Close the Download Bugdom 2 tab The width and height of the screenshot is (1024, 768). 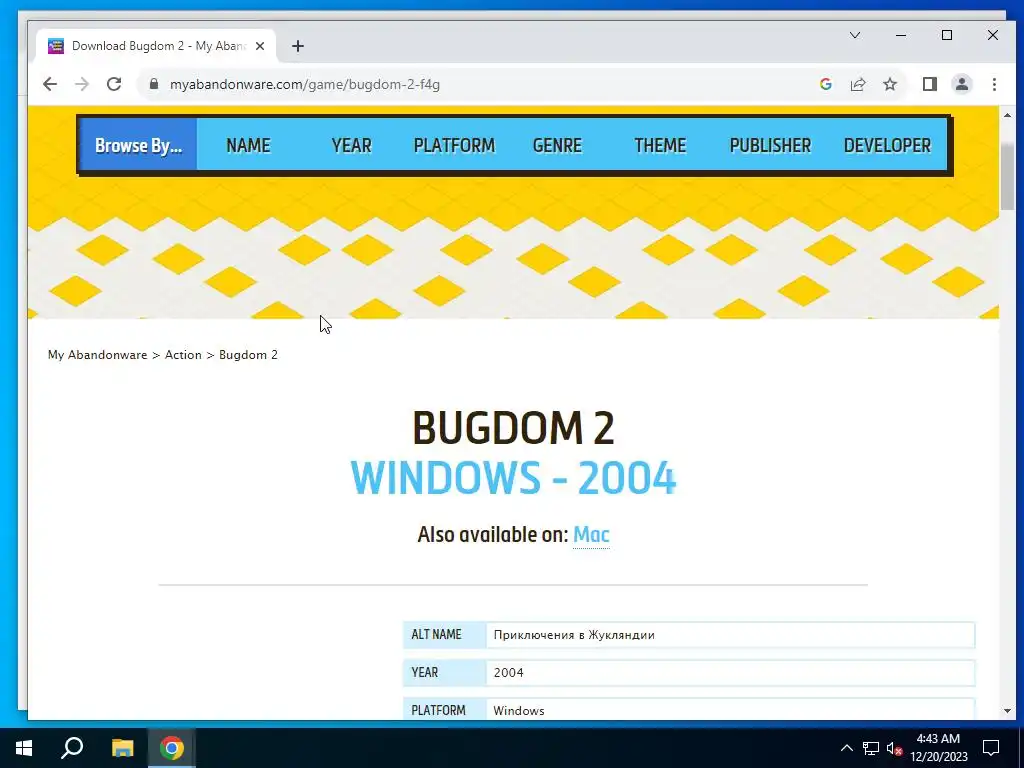coord(260,46)
